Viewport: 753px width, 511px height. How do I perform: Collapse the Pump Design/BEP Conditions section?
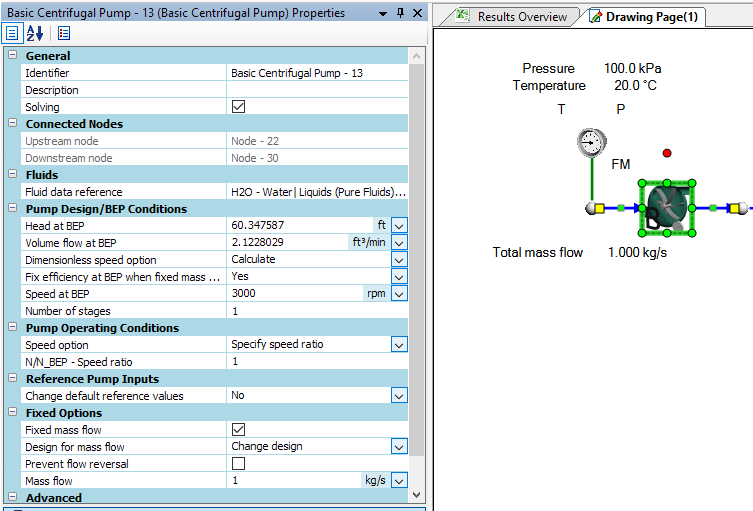pos(13,209)
